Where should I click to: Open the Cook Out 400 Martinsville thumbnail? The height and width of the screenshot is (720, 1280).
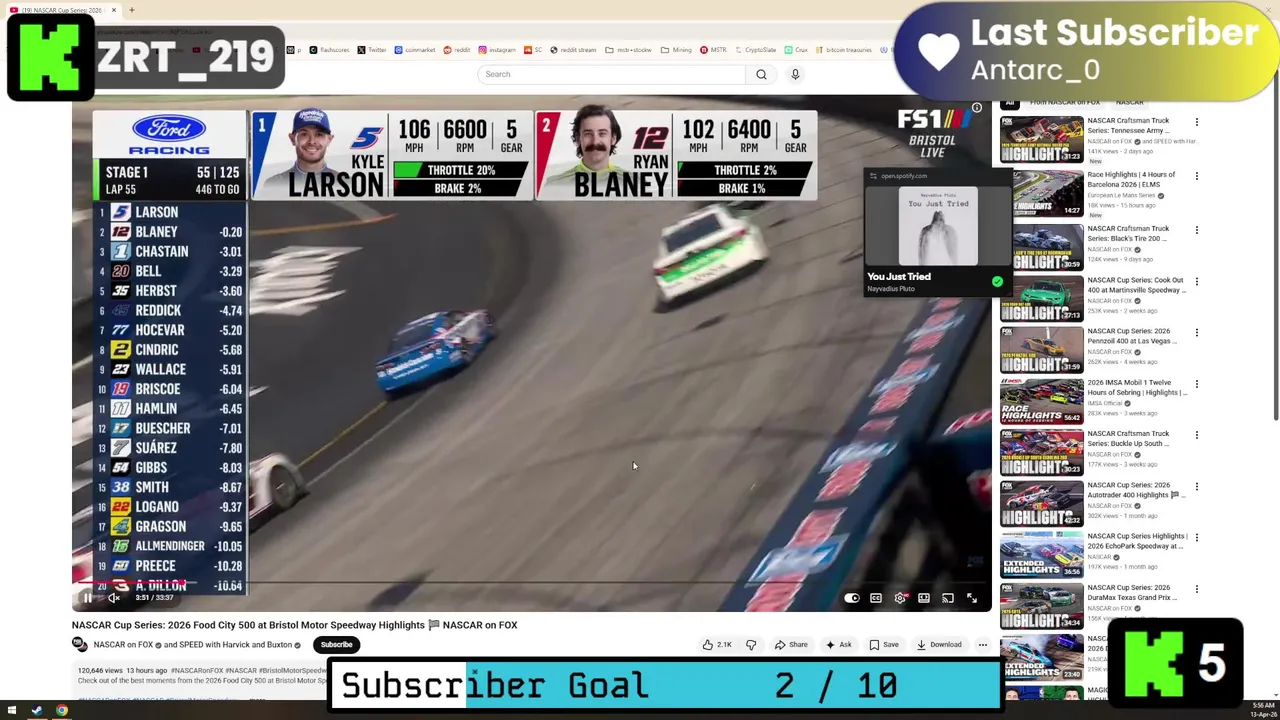point(1041,298)
